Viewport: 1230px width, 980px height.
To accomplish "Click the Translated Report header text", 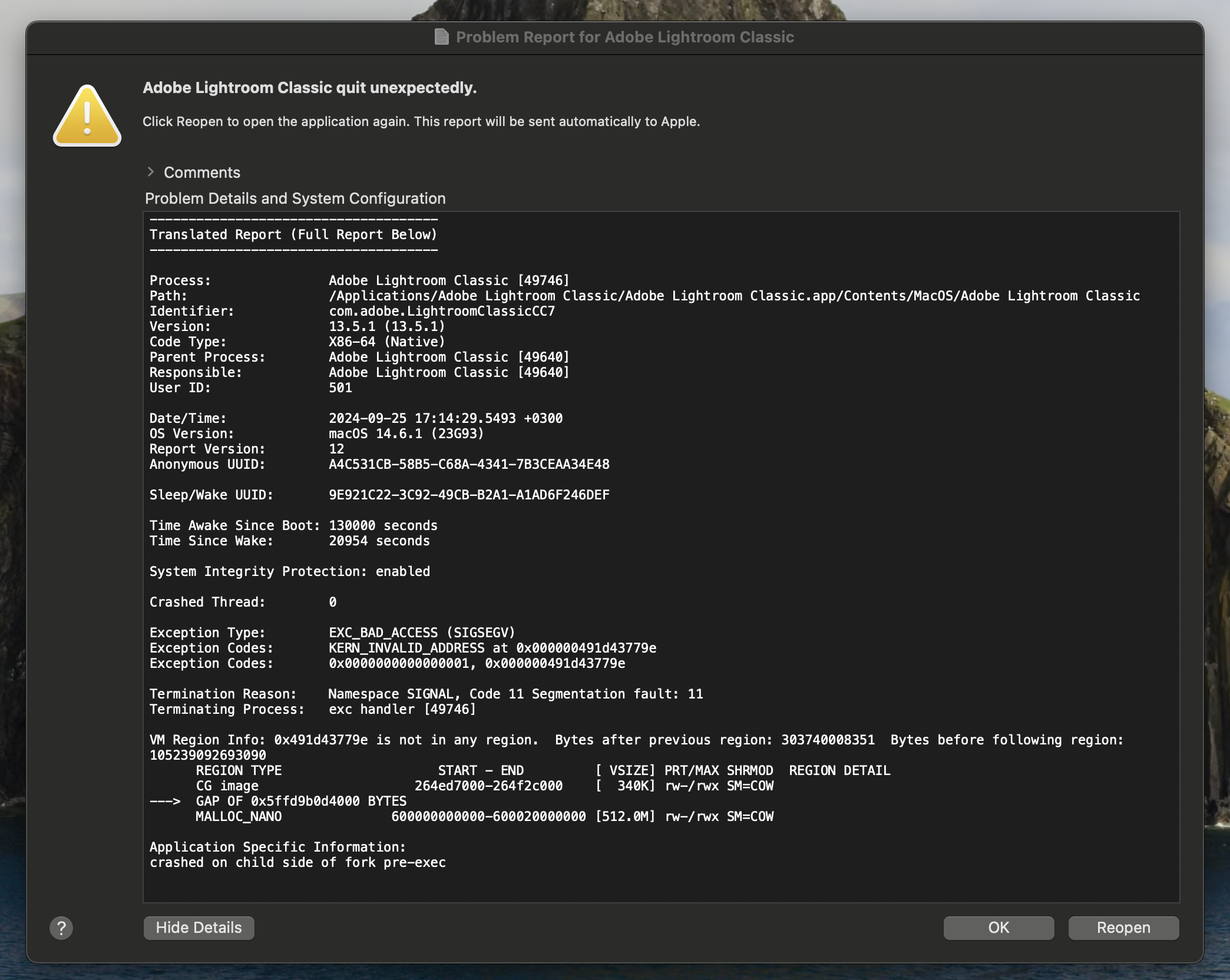I will 293,234.
